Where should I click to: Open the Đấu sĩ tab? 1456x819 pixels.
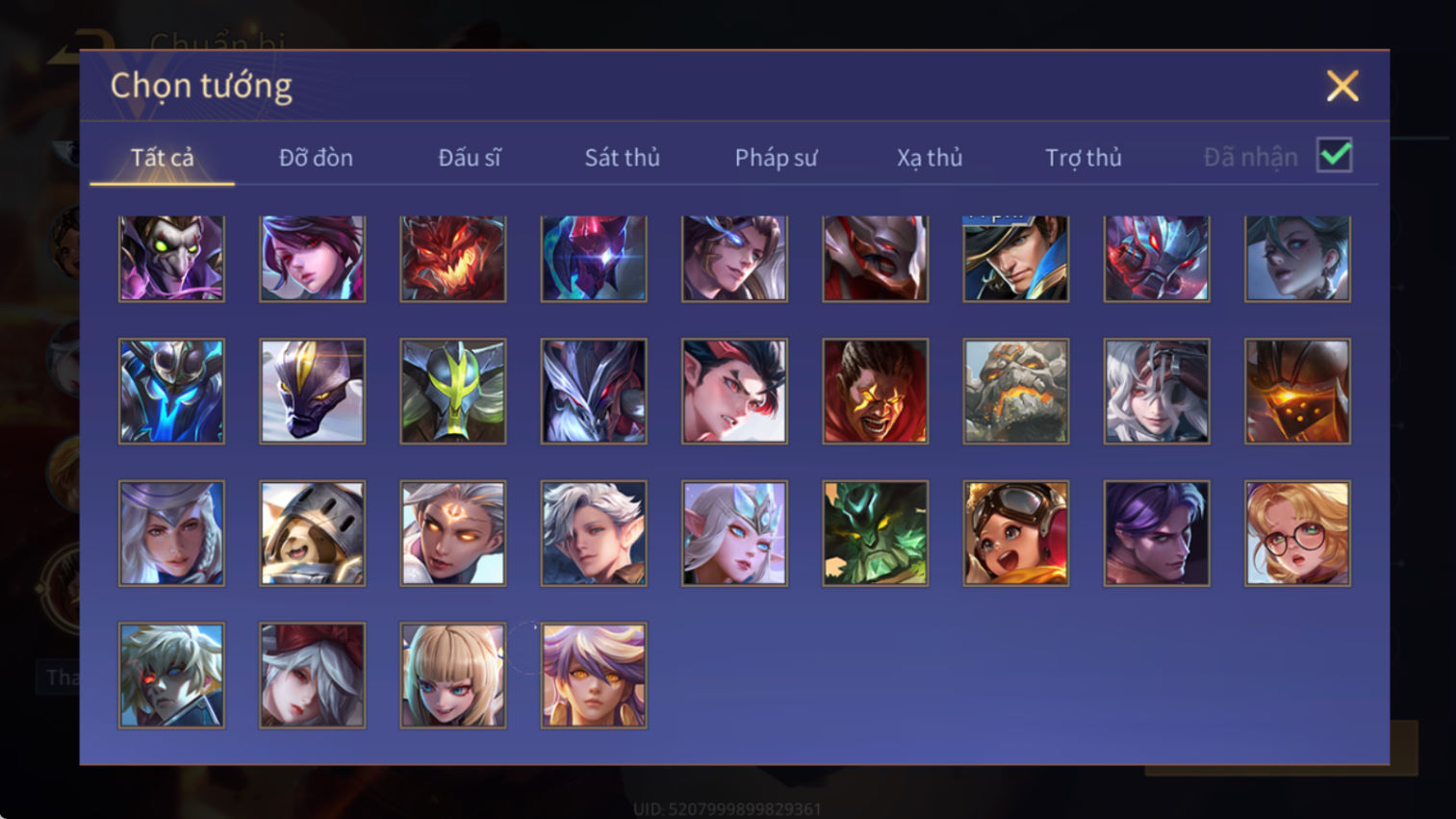click(469, 158)
